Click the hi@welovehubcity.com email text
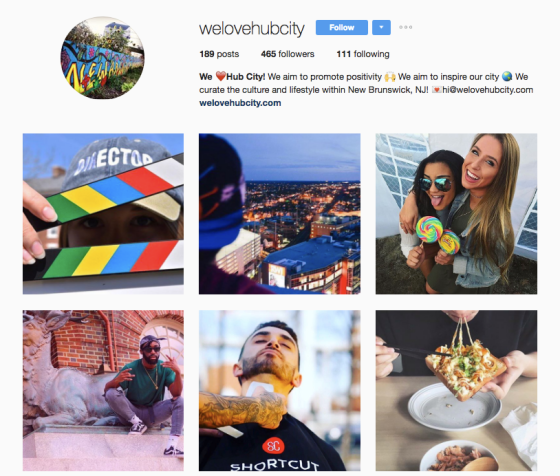 (488, 90)
